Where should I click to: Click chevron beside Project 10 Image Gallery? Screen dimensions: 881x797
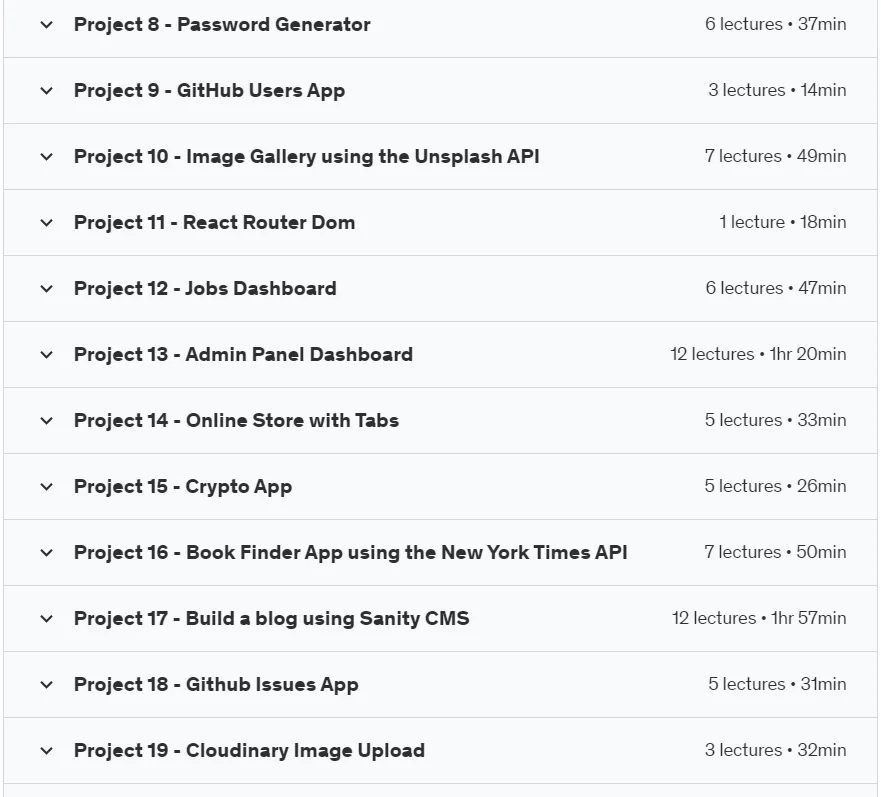coord(47,157)
